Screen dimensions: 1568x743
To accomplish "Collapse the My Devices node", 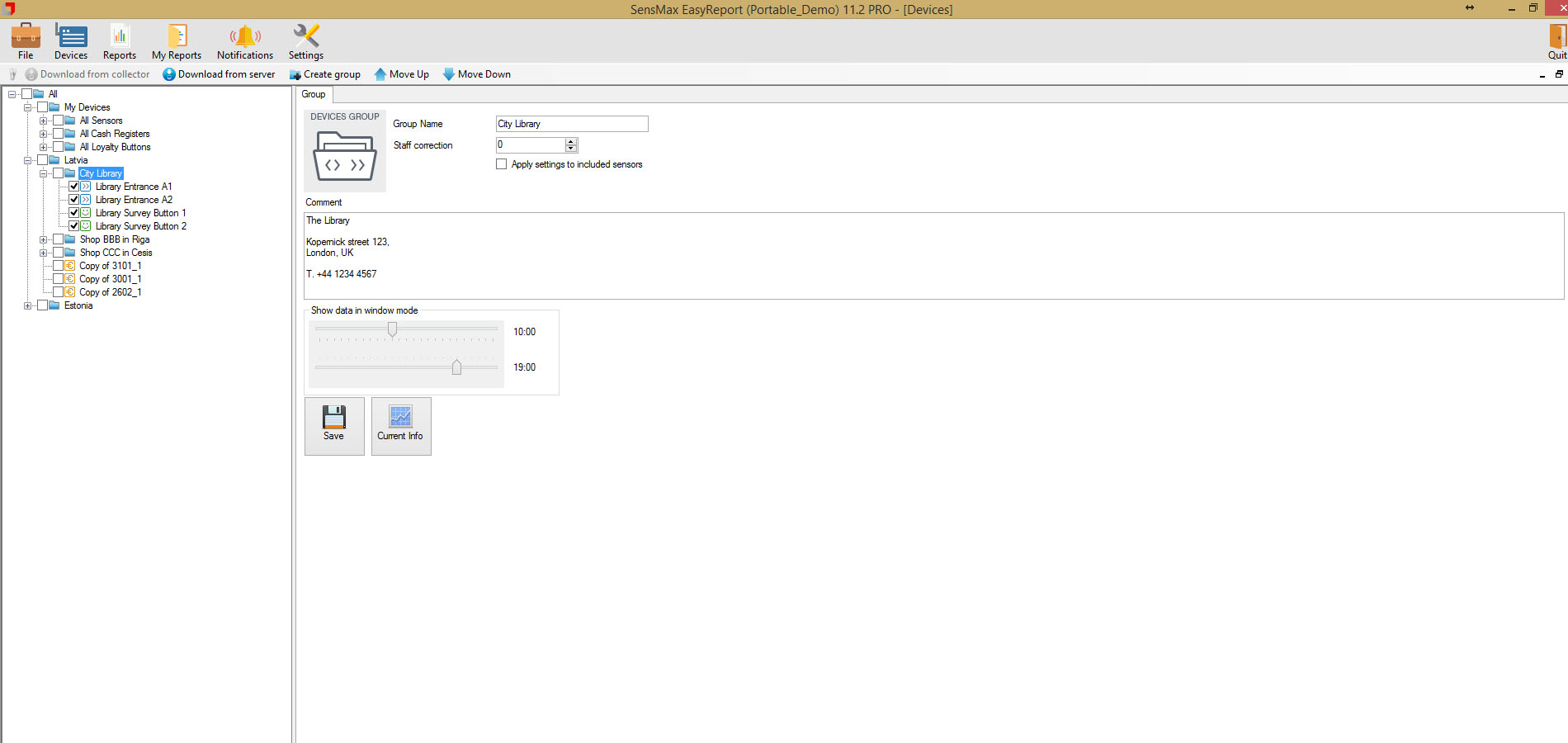I will tap(27, 107).
